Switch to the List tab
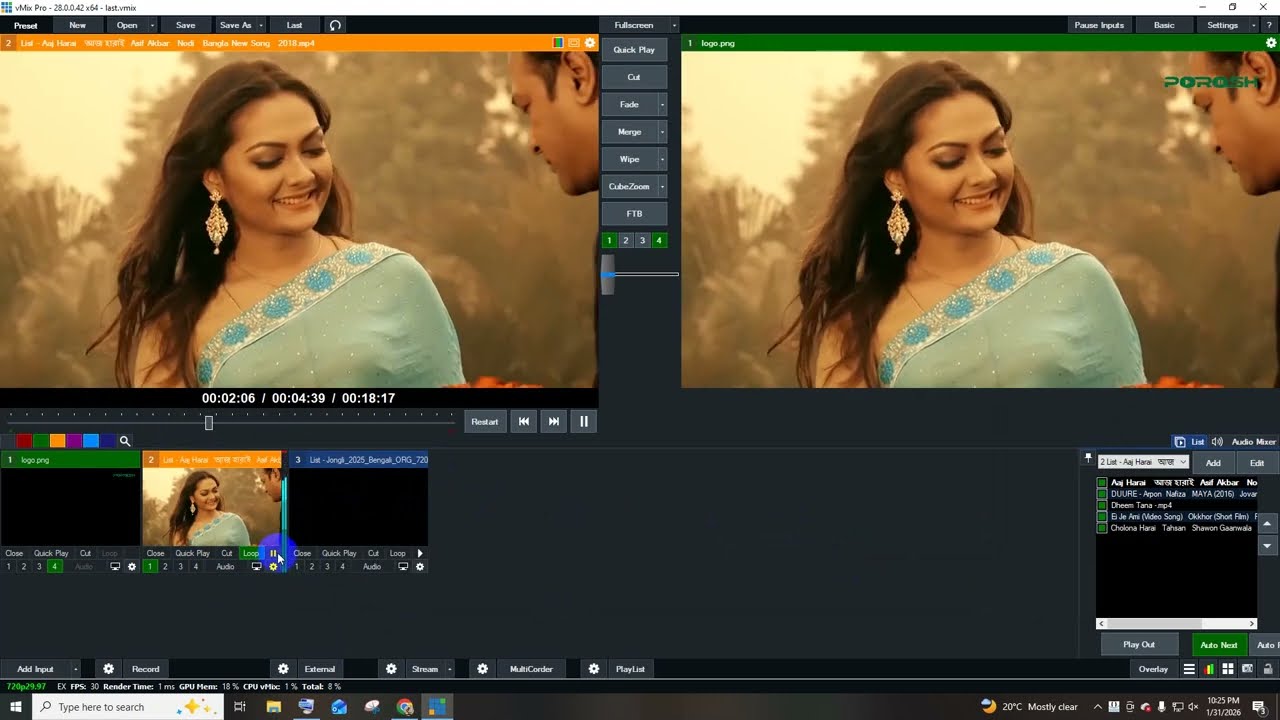This screenshot has width=1280, height=720. 1190,442
